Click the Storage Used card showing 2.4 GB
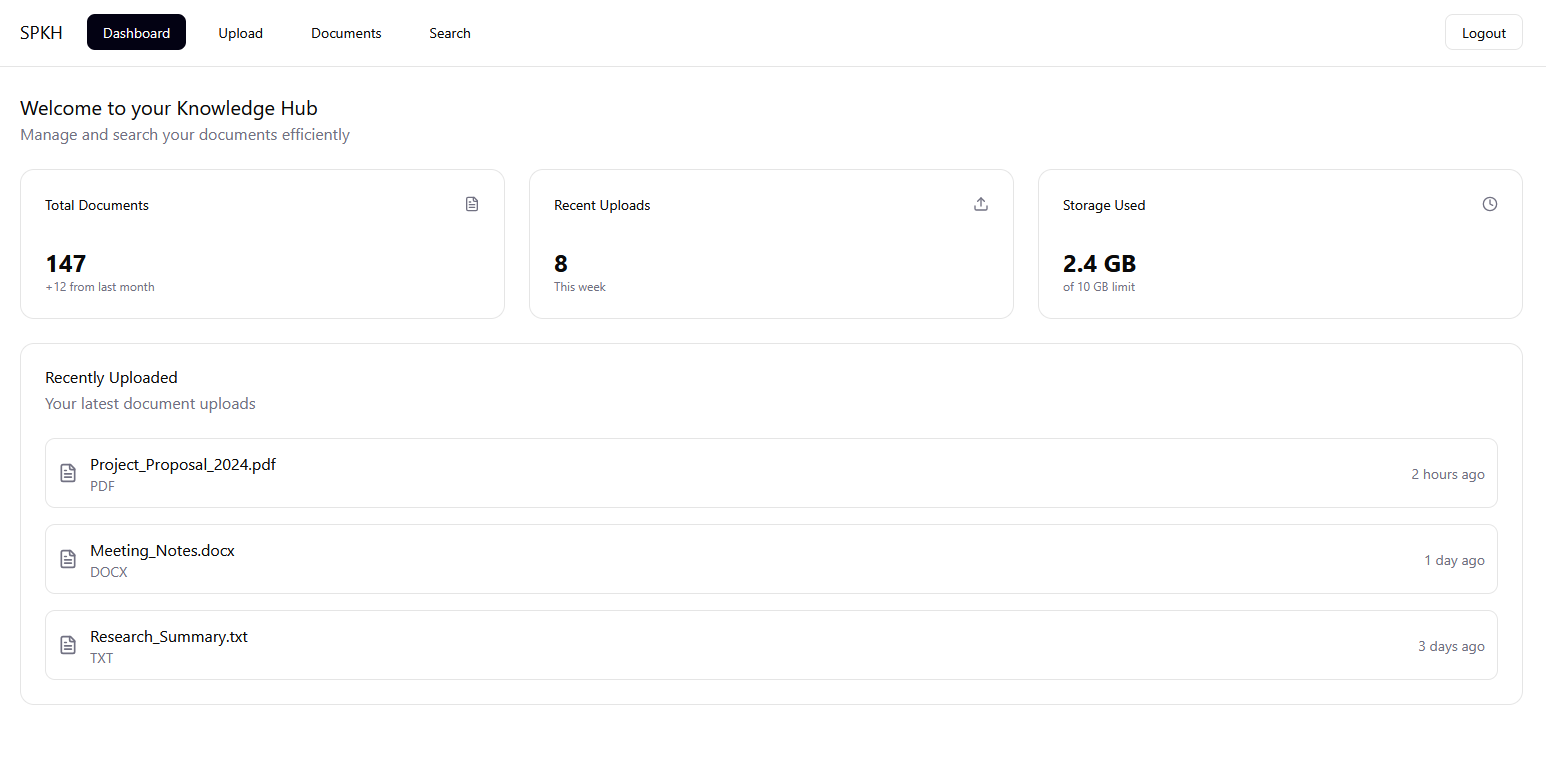 point(1280,243)
